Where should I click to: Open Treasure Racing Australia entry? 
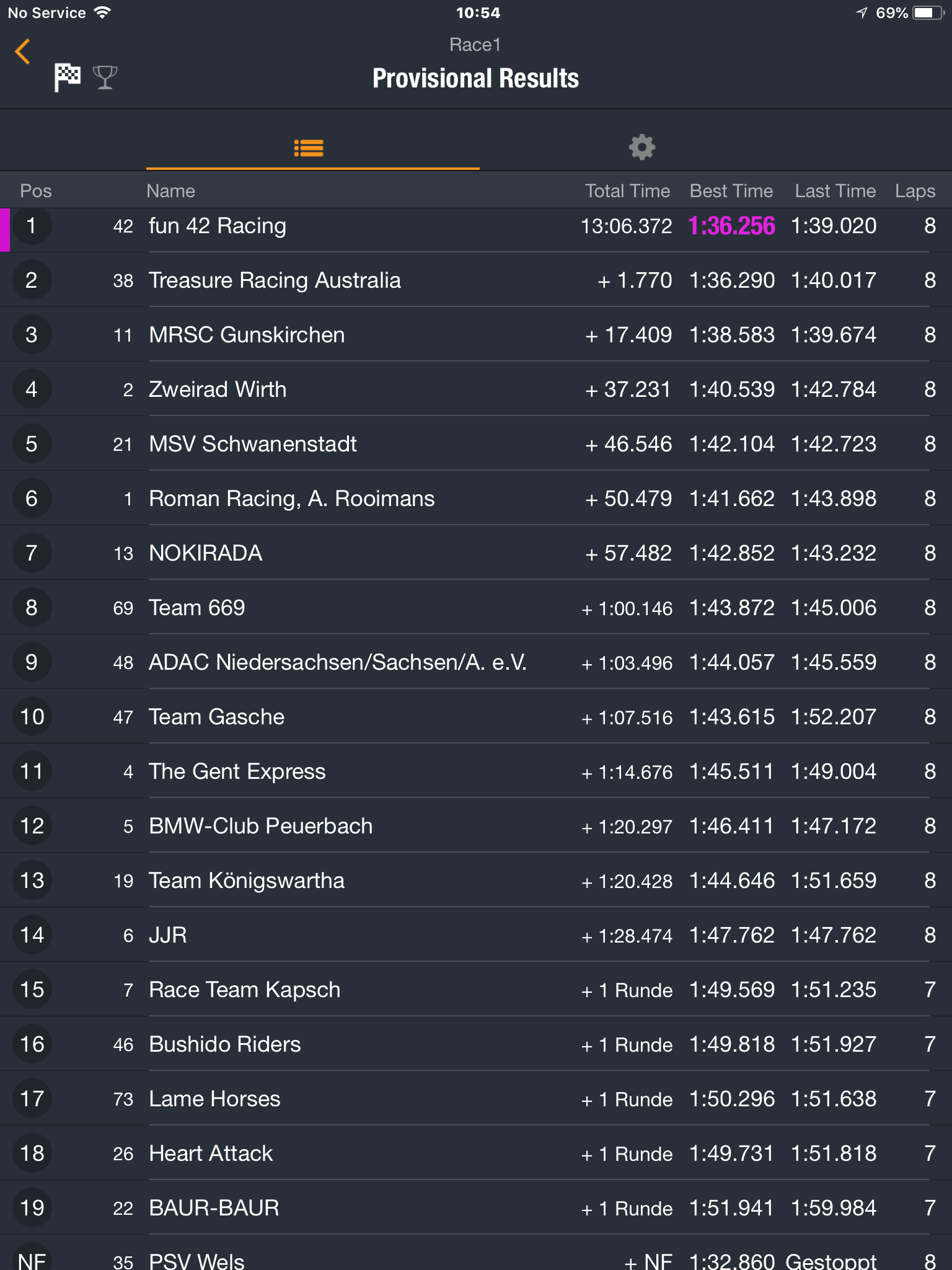click(476, 280)
